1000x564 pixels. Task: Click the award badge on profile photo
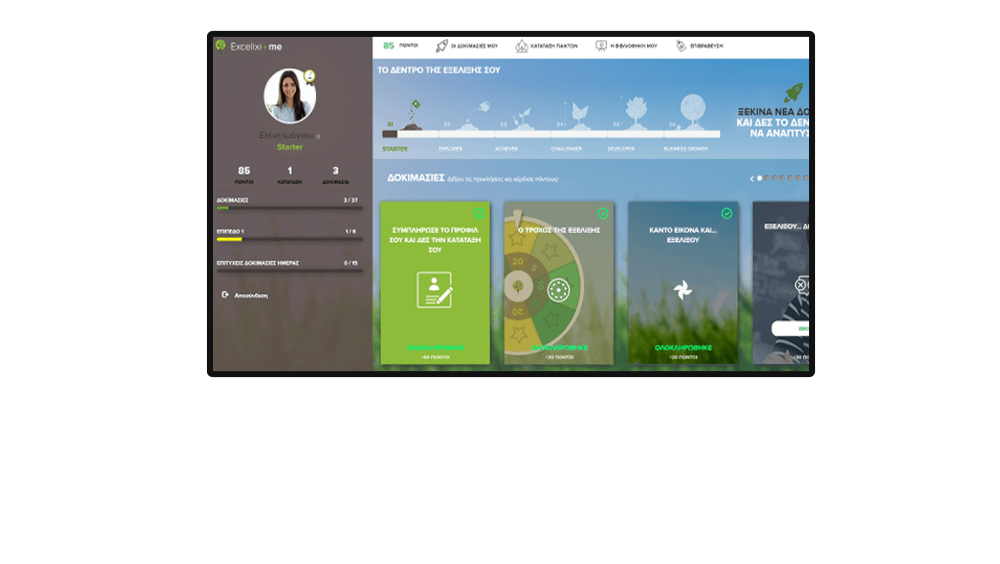(309, 77)
